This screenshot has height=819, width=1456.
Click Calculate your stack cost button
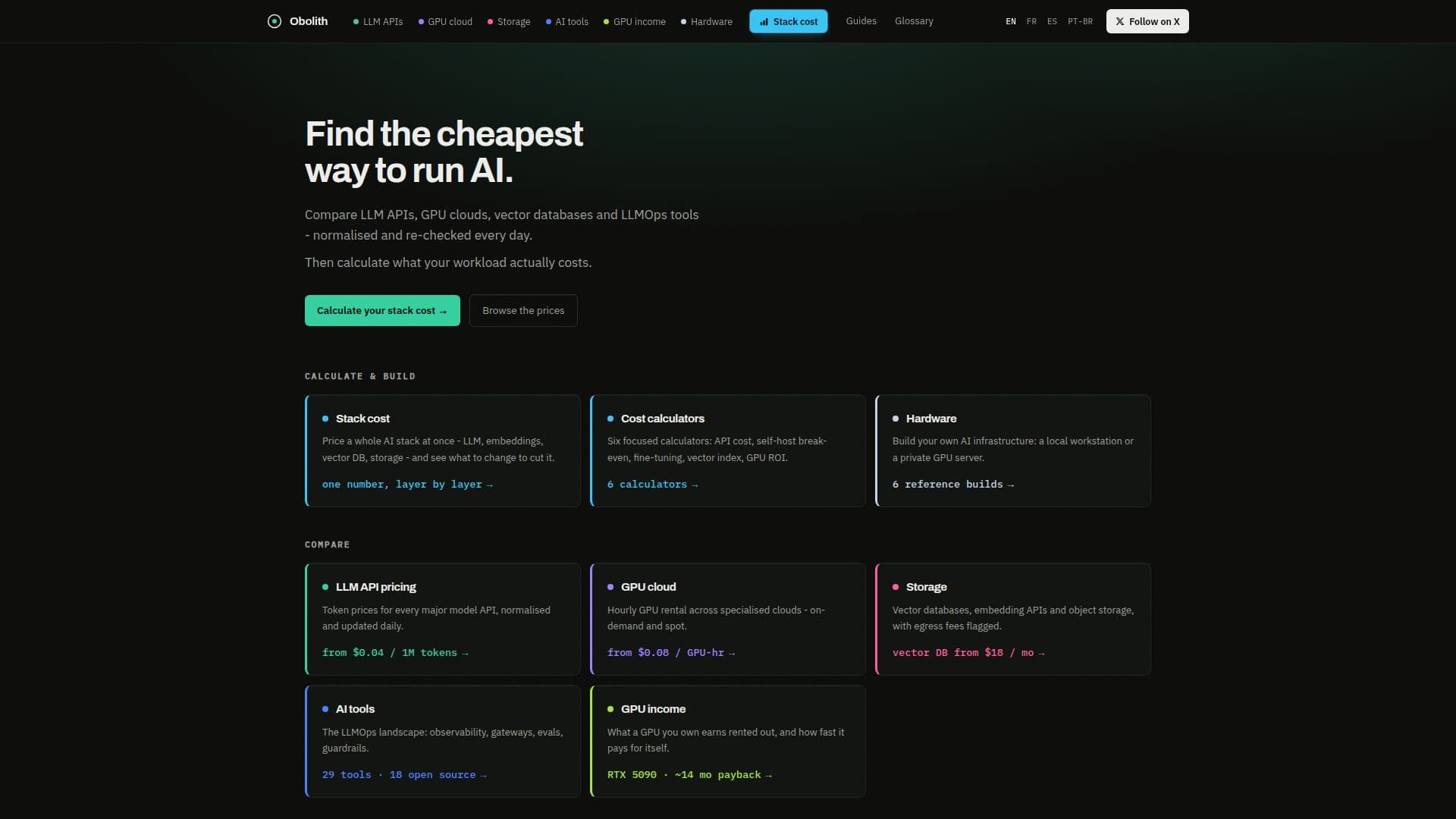point(382,311)
